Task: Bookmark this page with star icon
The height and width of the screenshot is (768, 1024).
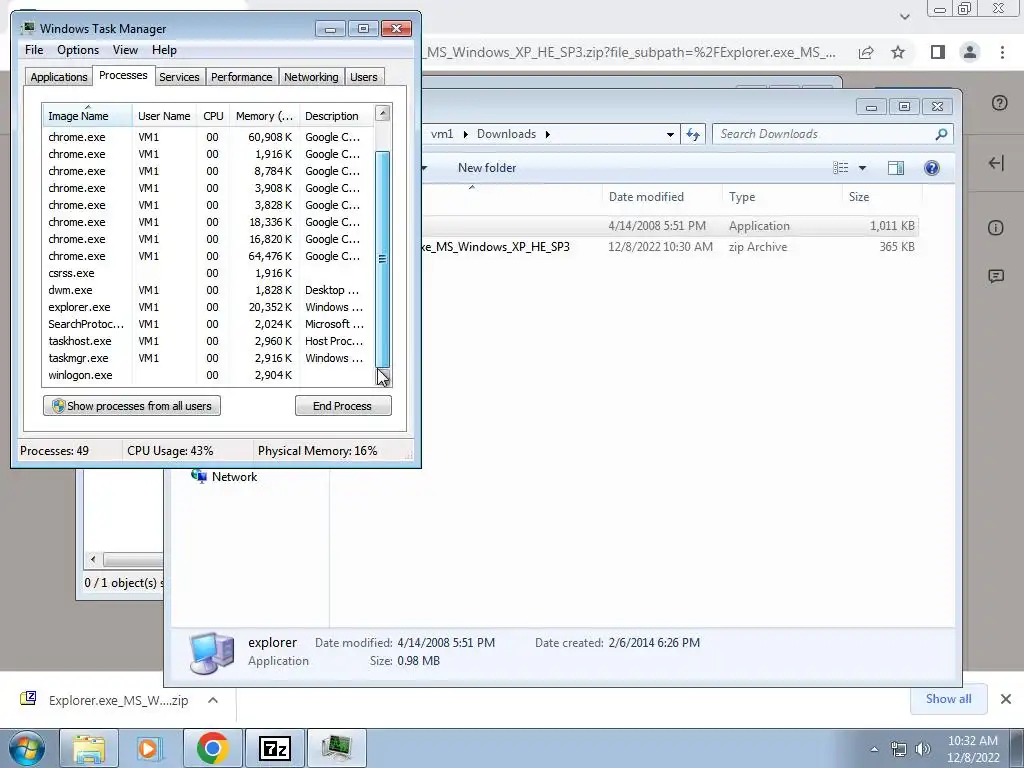Action: tap(898, 52)
